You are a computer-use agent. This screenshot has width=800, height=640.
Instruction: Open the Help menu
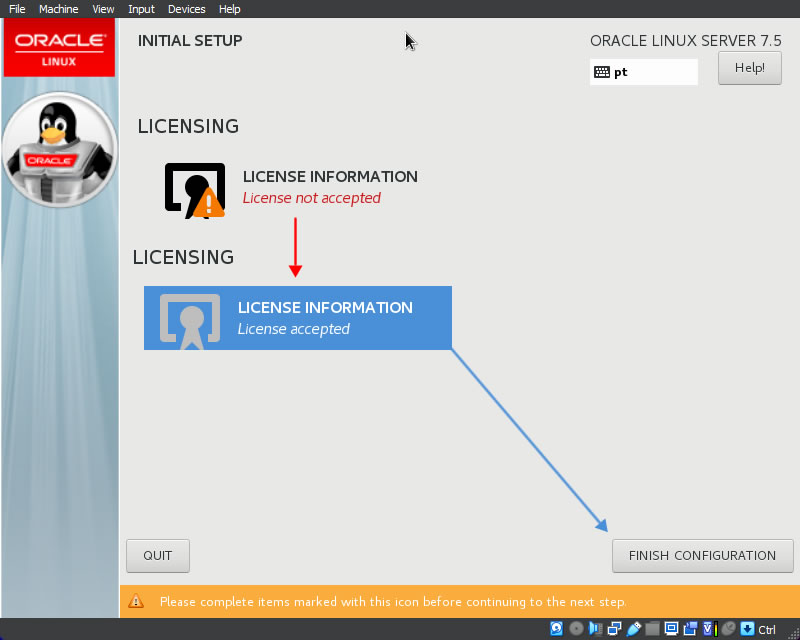click(229, 9)
